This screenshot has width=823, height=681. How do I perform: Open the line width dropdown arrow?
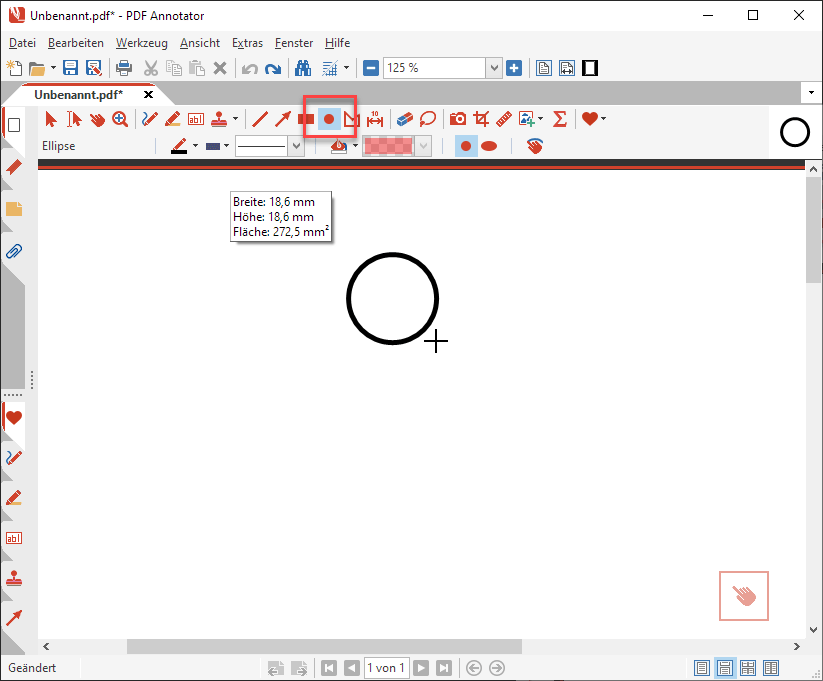[226, 146]
